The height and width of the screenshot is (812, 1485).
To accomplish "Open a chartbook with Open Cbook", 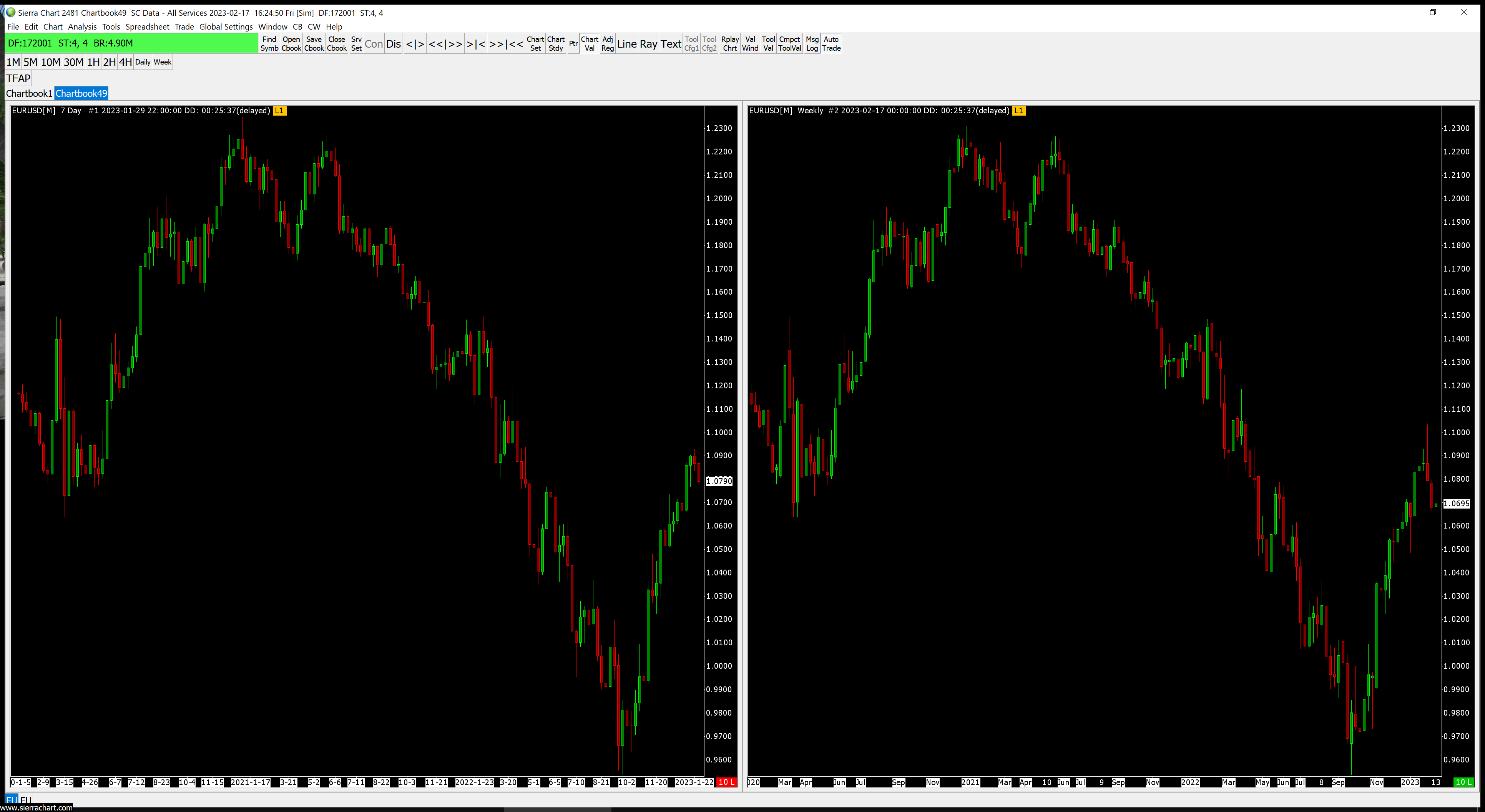I will (291, 44).
